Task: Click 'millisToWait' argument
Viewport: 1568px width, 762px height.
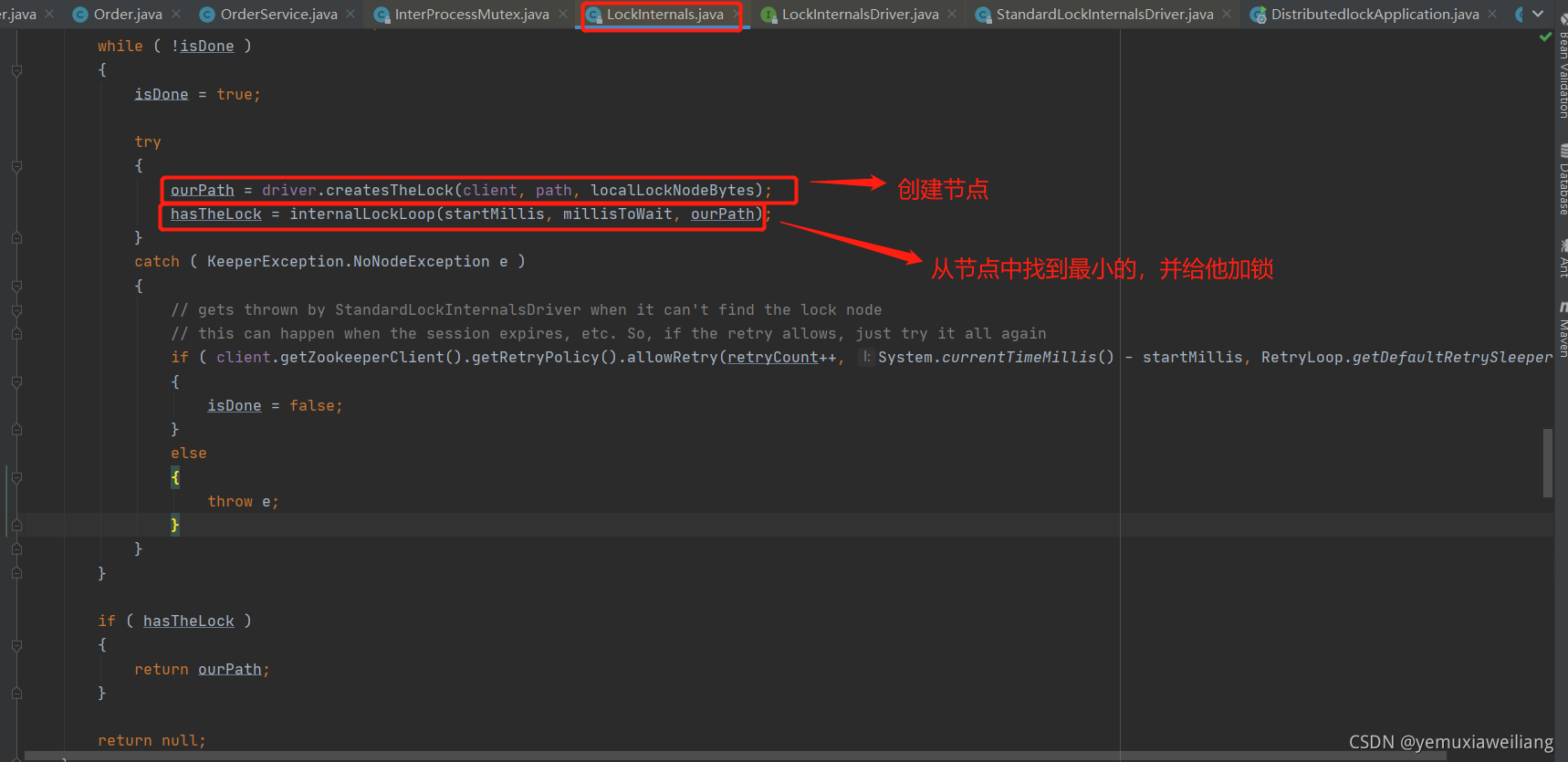Action: 618,214
